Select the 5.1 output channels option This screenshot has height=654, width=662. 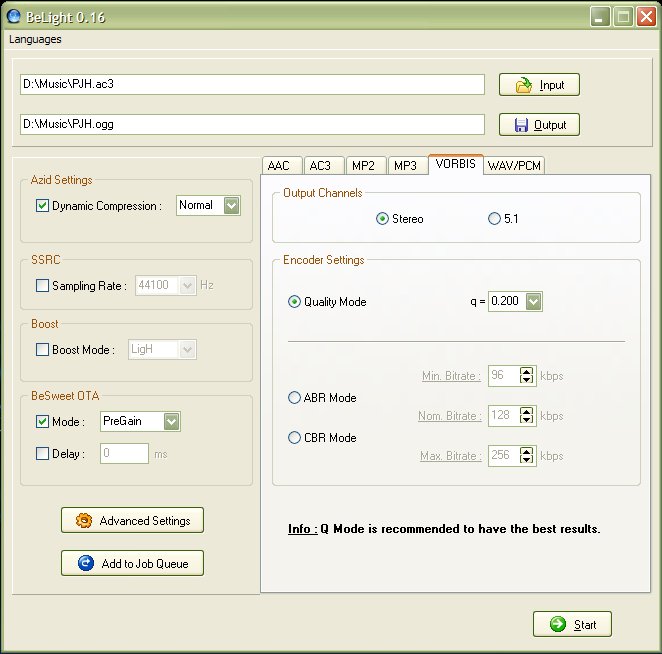tap(494, 219)
